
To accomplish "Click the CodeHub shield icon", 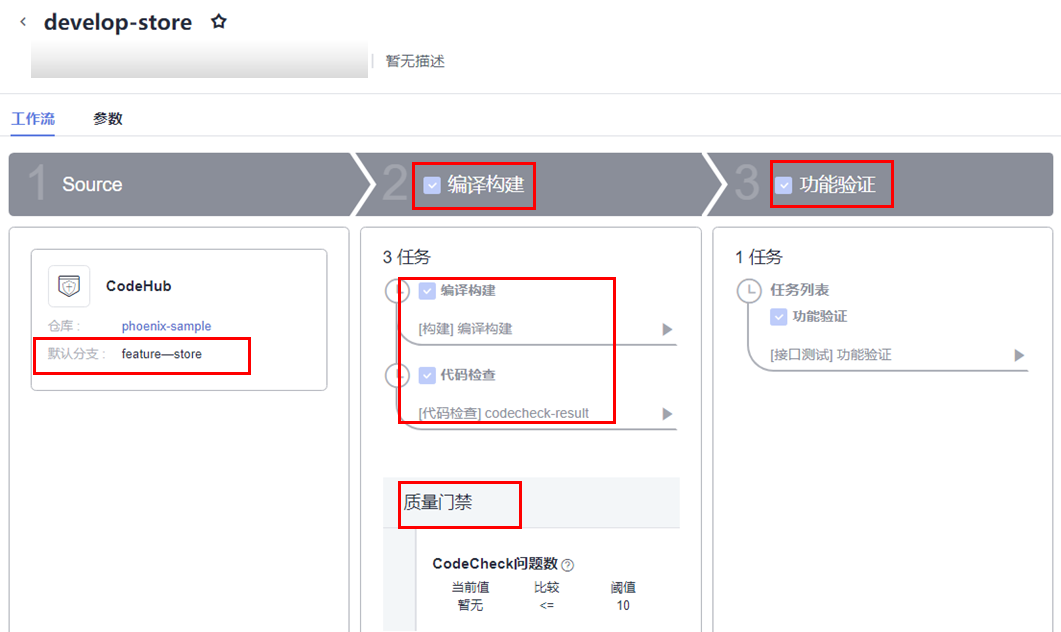I will 69,286.
